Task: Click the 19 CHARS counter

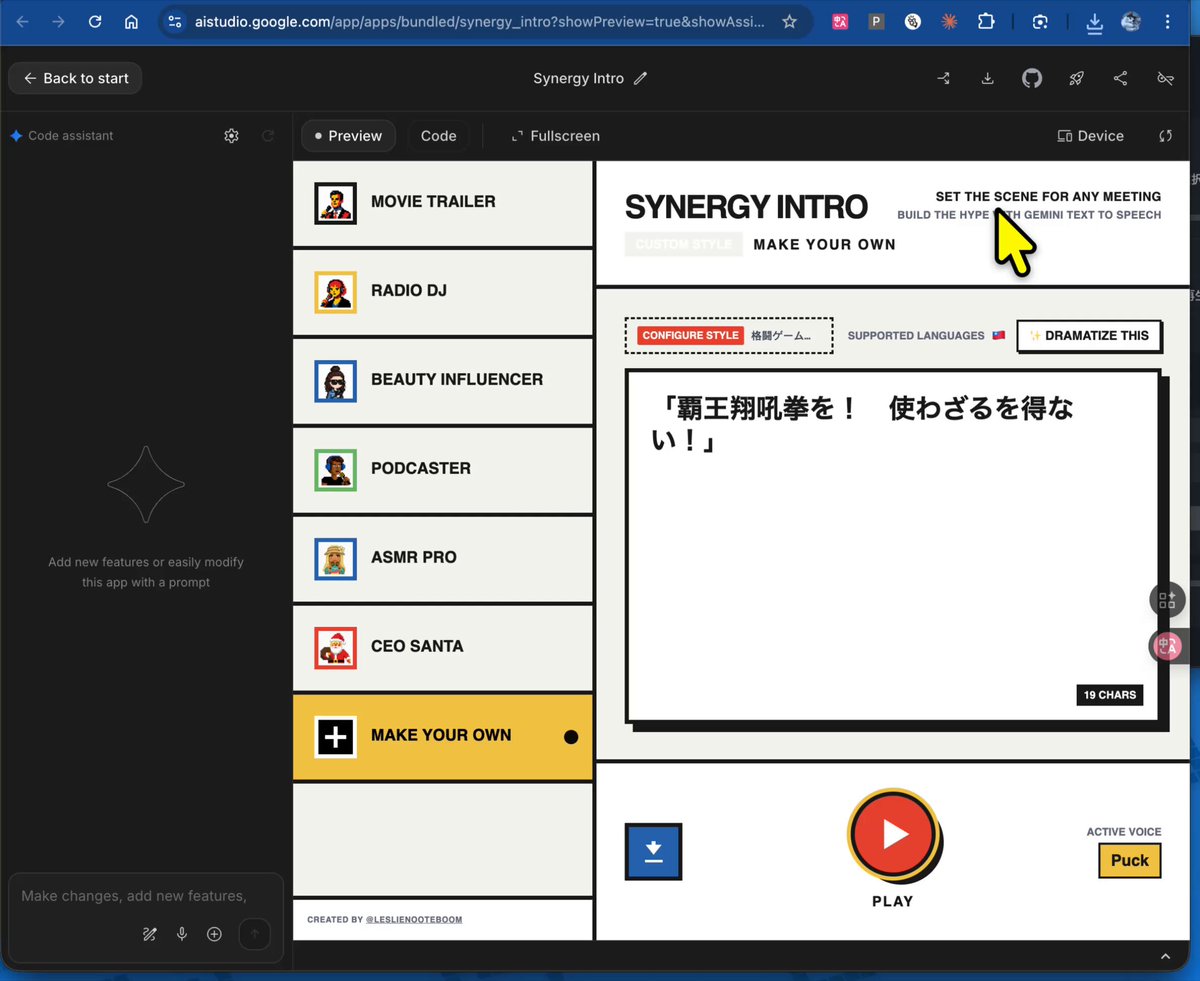Action: coord(1110,695)
